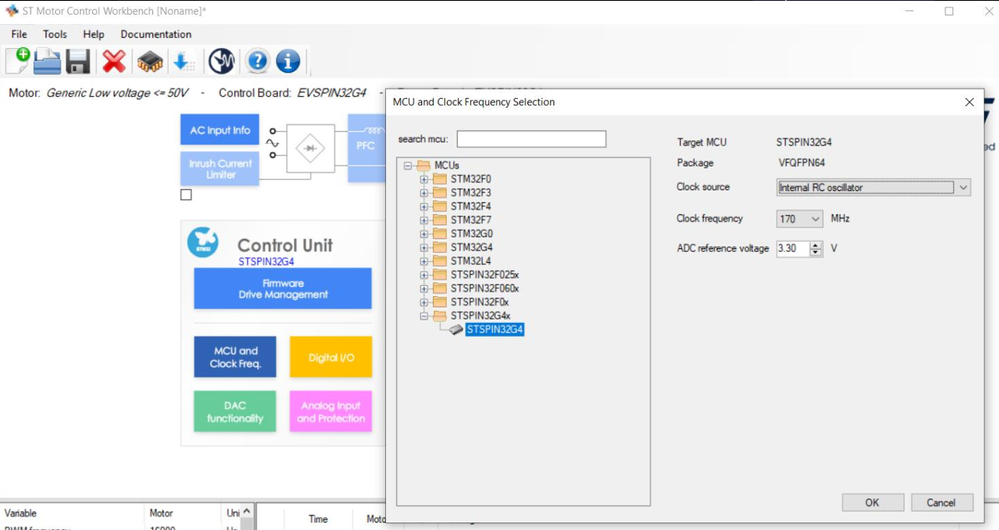Click the blue question mark help icon

(257, 61)
